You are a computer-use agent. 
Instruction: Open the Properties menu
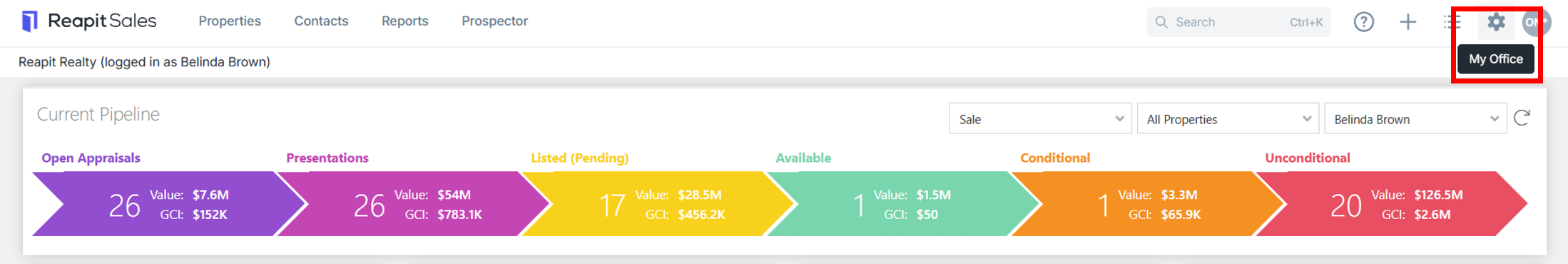tap(230, 21)
